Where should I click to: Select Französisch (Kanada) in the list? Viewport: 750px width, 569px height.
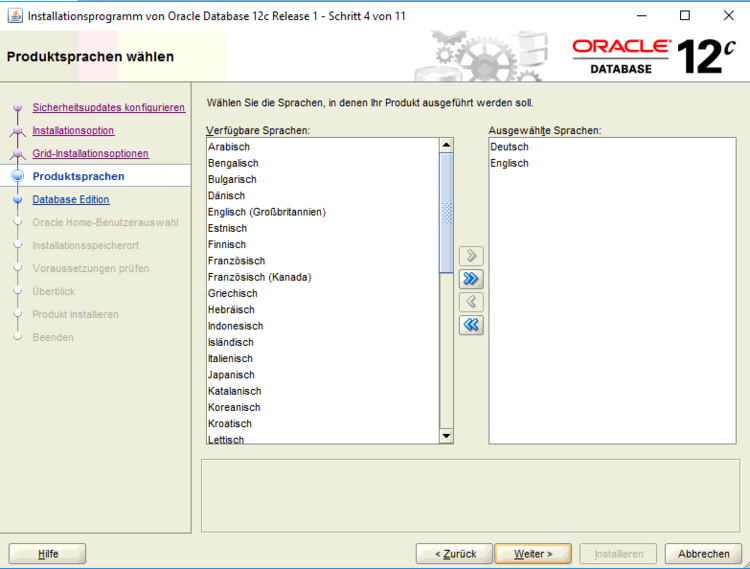(323, 277)
